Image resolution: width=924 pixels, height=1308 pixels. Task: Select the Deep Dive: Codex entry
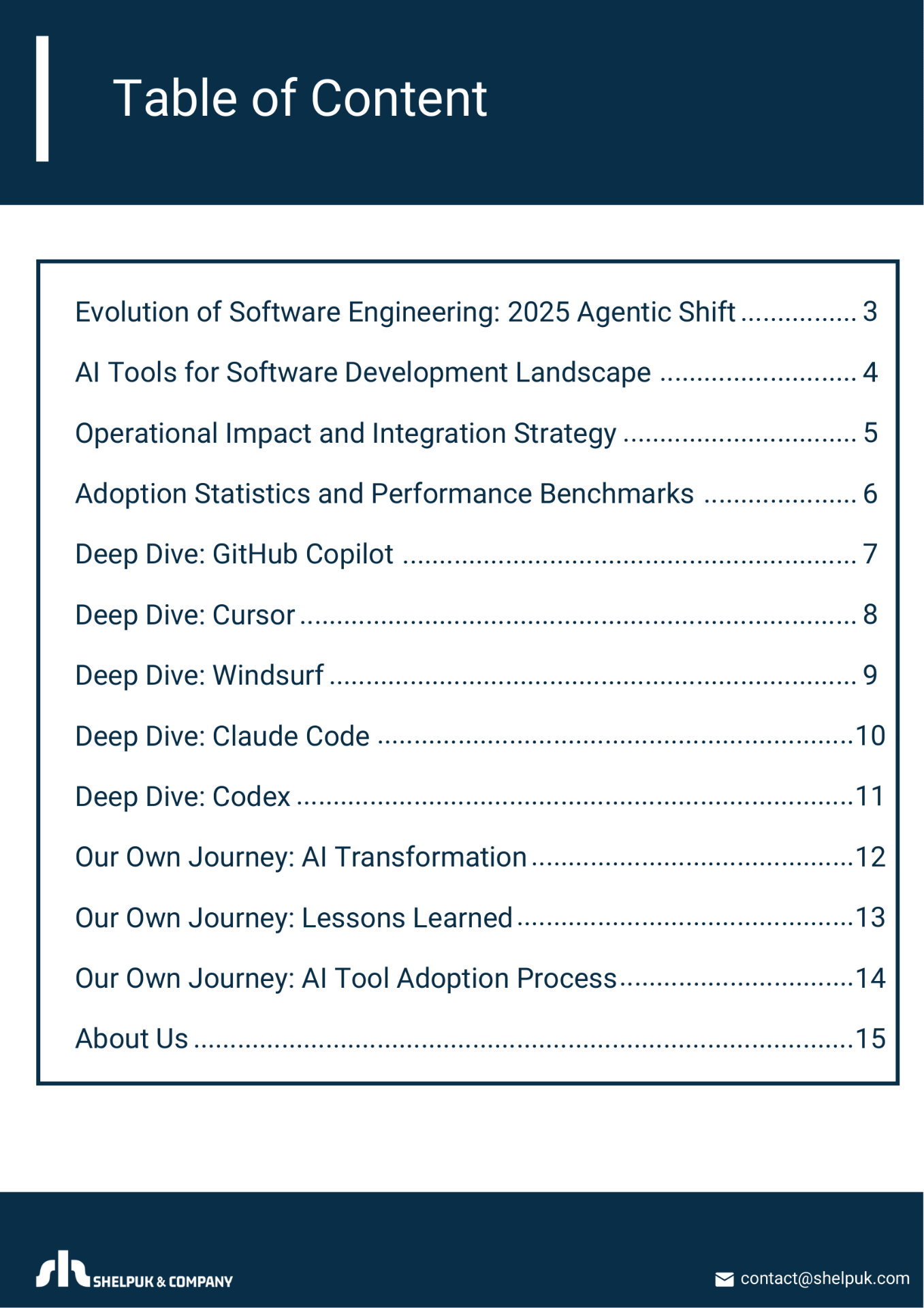(x=480, y=797)
